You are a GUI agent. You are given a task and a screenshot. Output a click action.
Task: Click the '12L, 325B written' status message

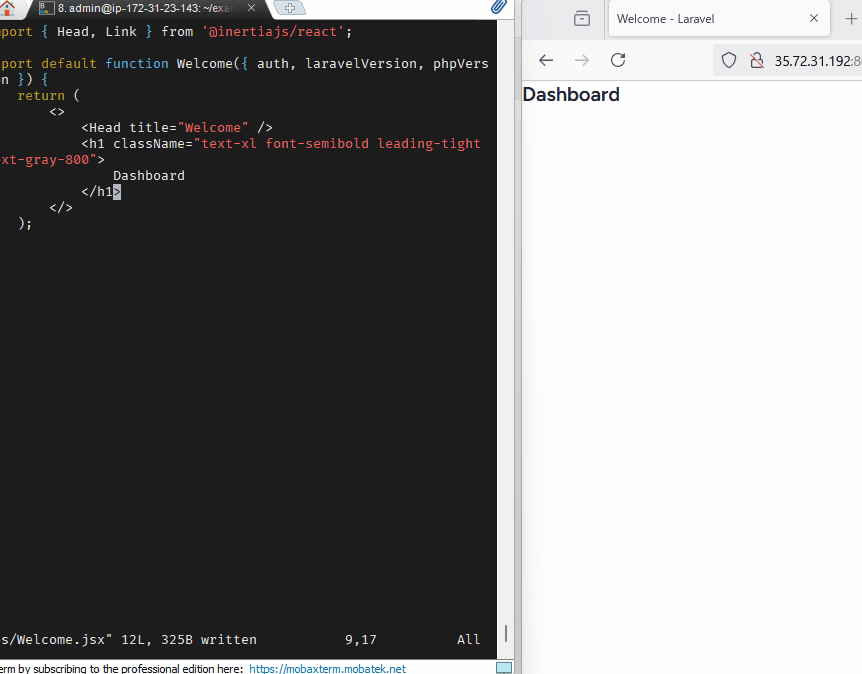pyautogui.click(x=189, y=639)
